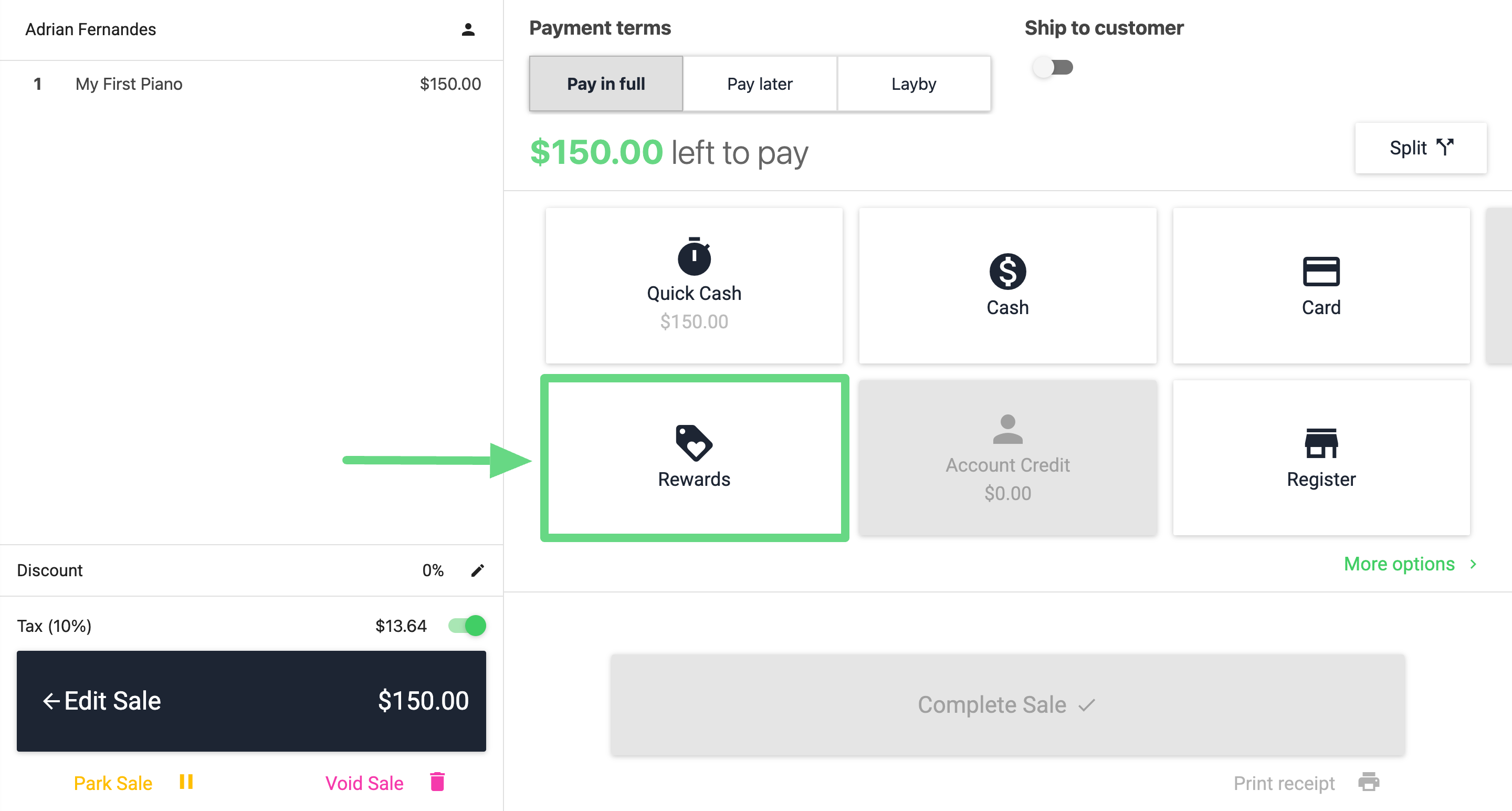The image size is (1512, 811).
Task: Click the Quick Cash stopwatch icon
Action: pyautogui.click(x=694, y=257)
